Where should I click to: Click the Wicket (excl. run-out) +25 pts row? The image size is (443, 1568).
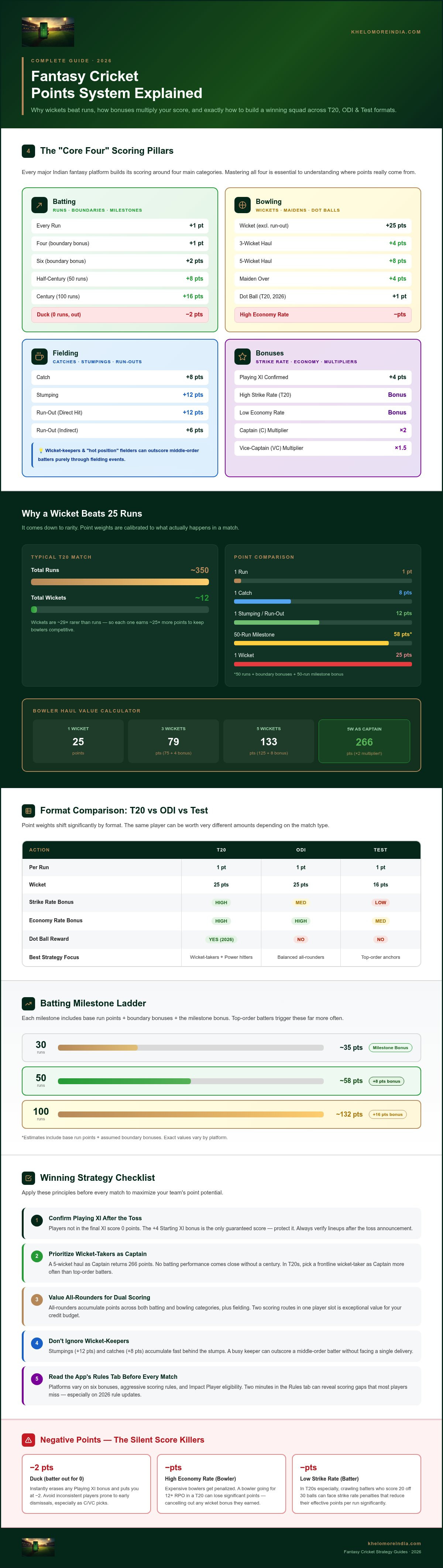323,226
